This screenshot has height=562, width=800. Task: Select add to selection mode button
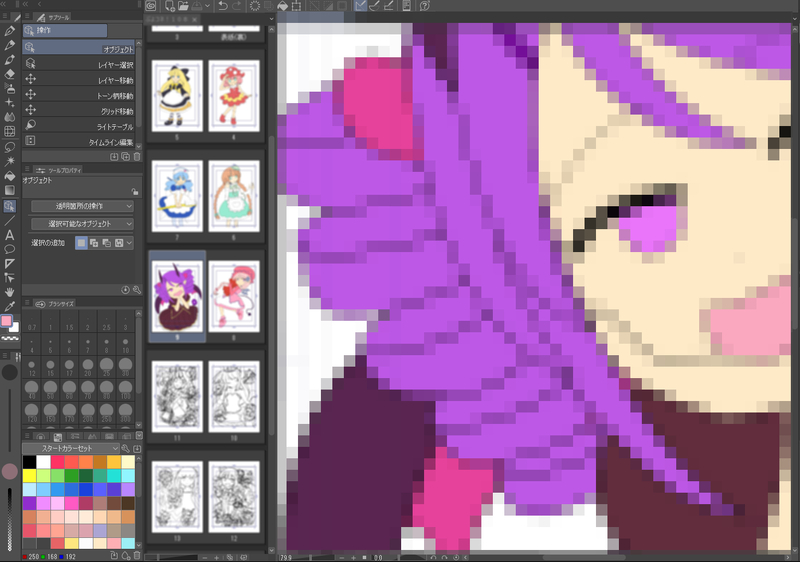click(94, 243)
